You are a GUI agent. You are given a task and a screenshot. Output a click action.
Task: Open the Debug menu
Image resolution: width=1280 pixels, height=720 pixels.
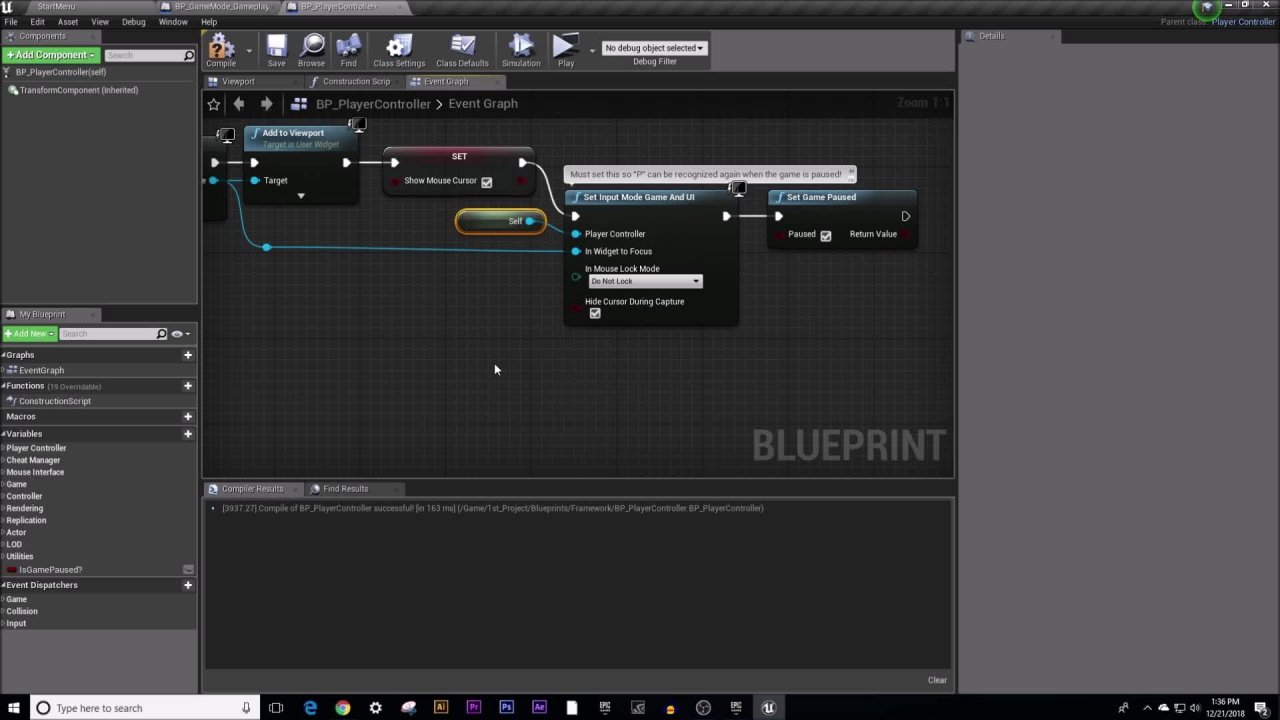tap(133, 22)
